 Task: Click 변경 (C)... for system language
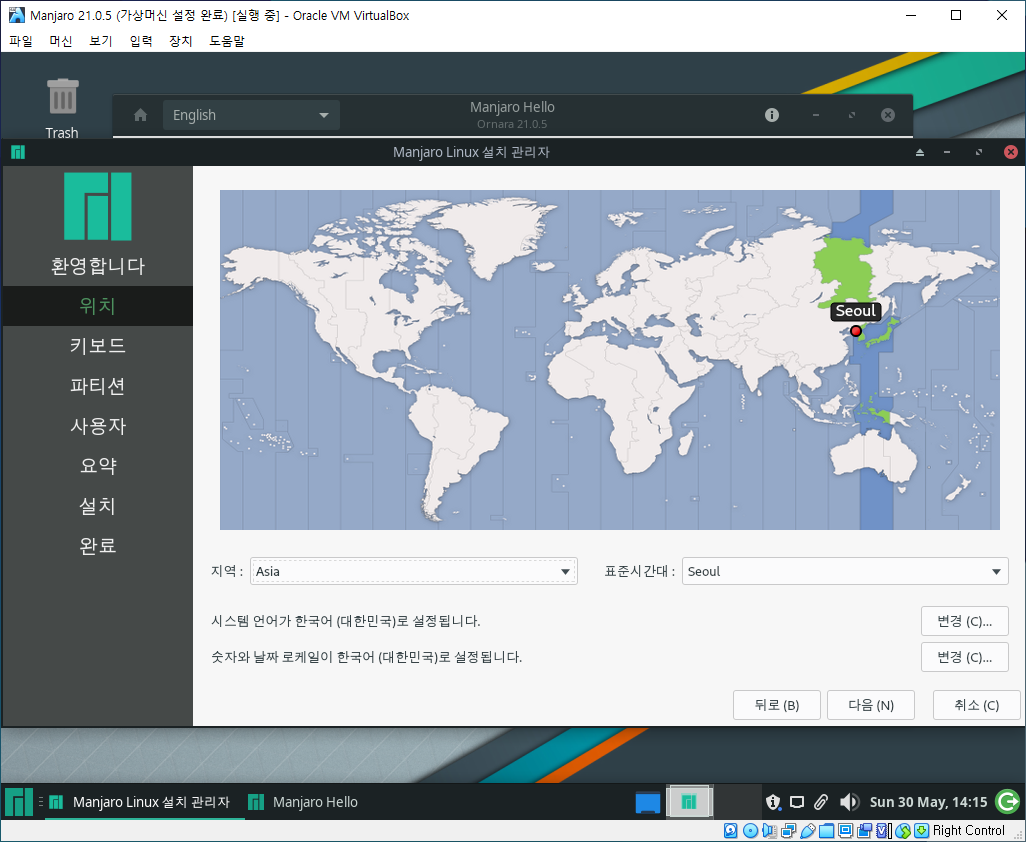[964, 622]
